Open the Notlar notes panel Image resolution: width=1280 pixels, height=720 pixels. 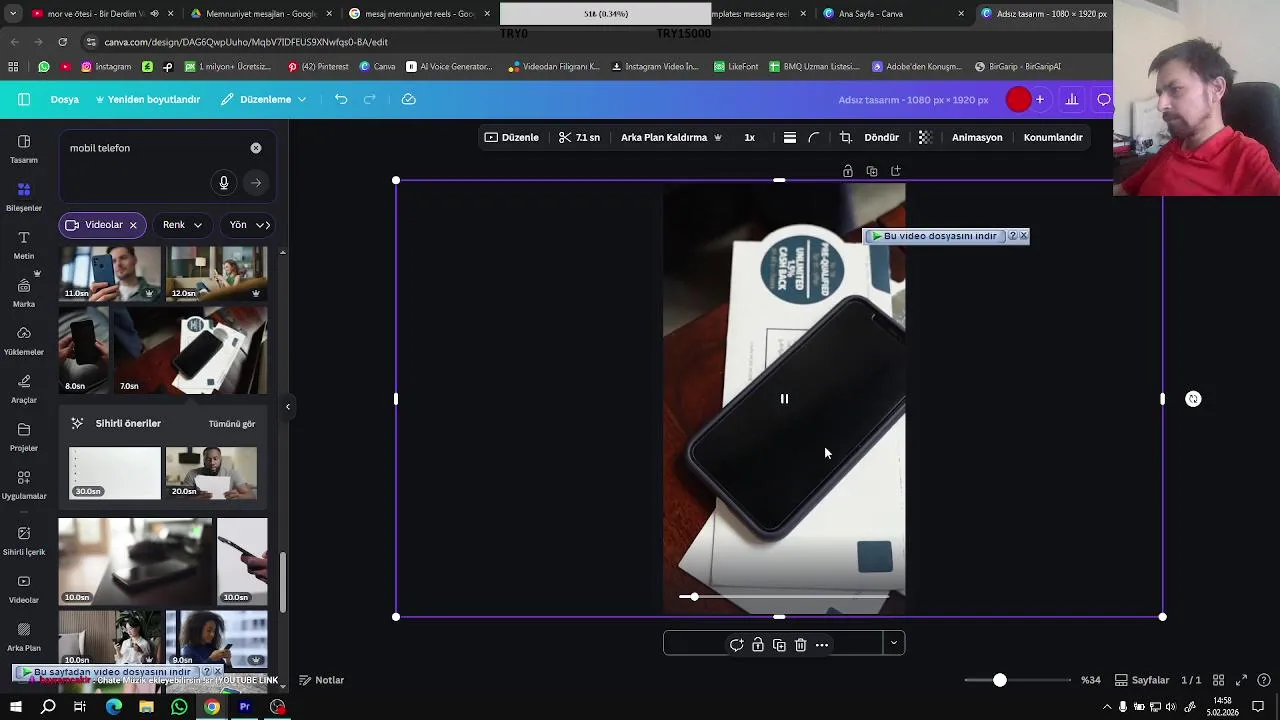click(x=321, y=680)
